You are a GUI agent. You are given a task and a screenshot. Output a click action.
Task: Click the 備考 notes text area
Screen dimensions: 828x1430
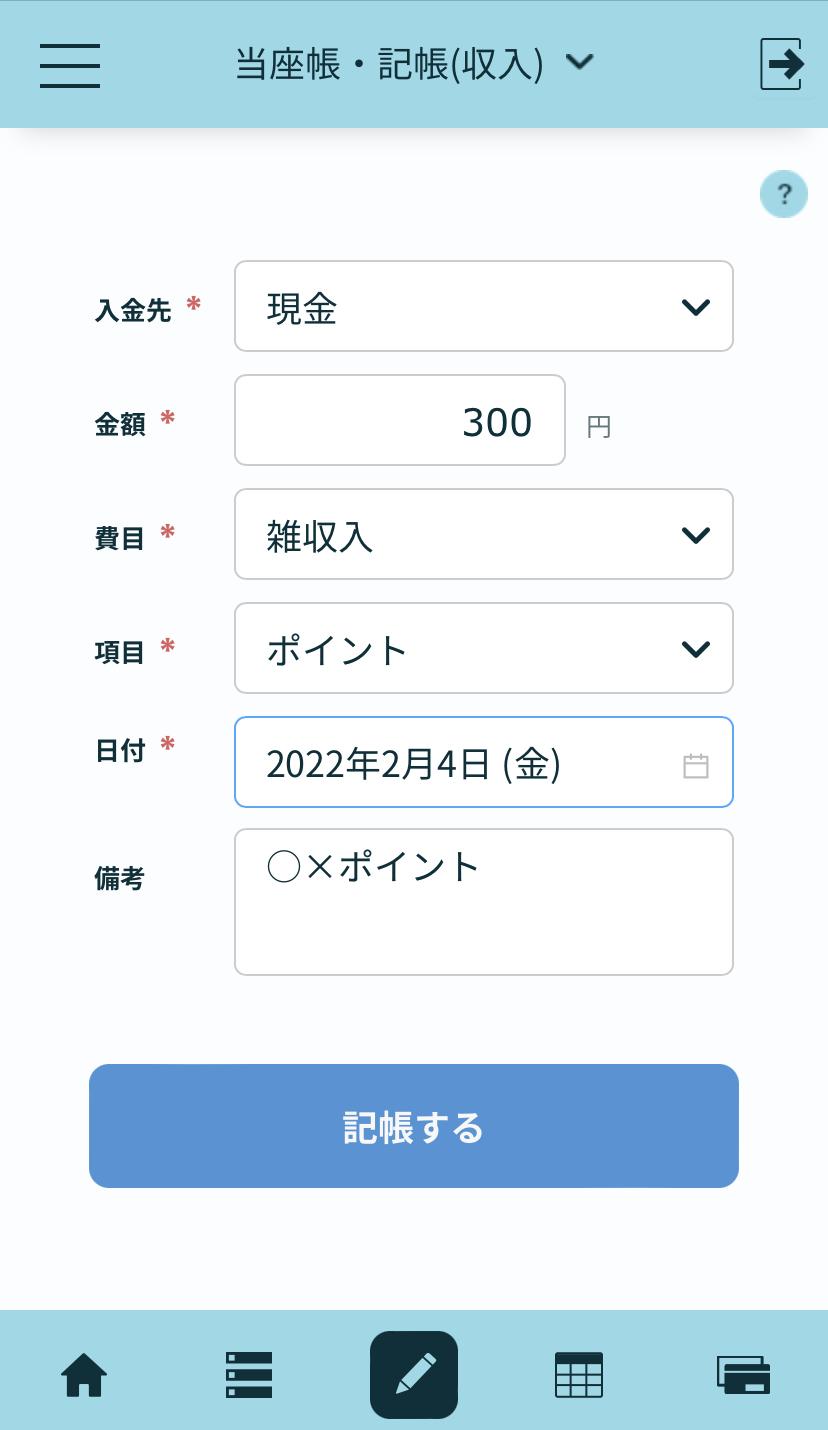484,902
